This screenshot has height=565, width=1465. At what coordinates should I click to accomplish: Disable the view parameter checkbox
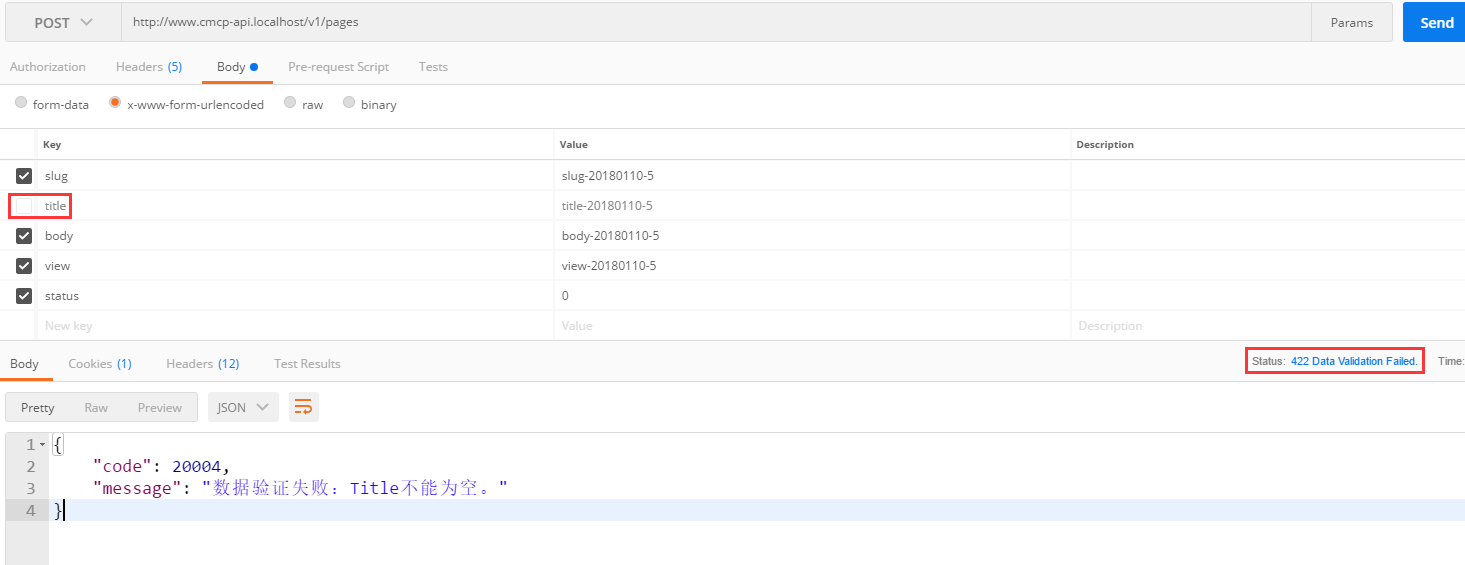click(x=24, y=266)
